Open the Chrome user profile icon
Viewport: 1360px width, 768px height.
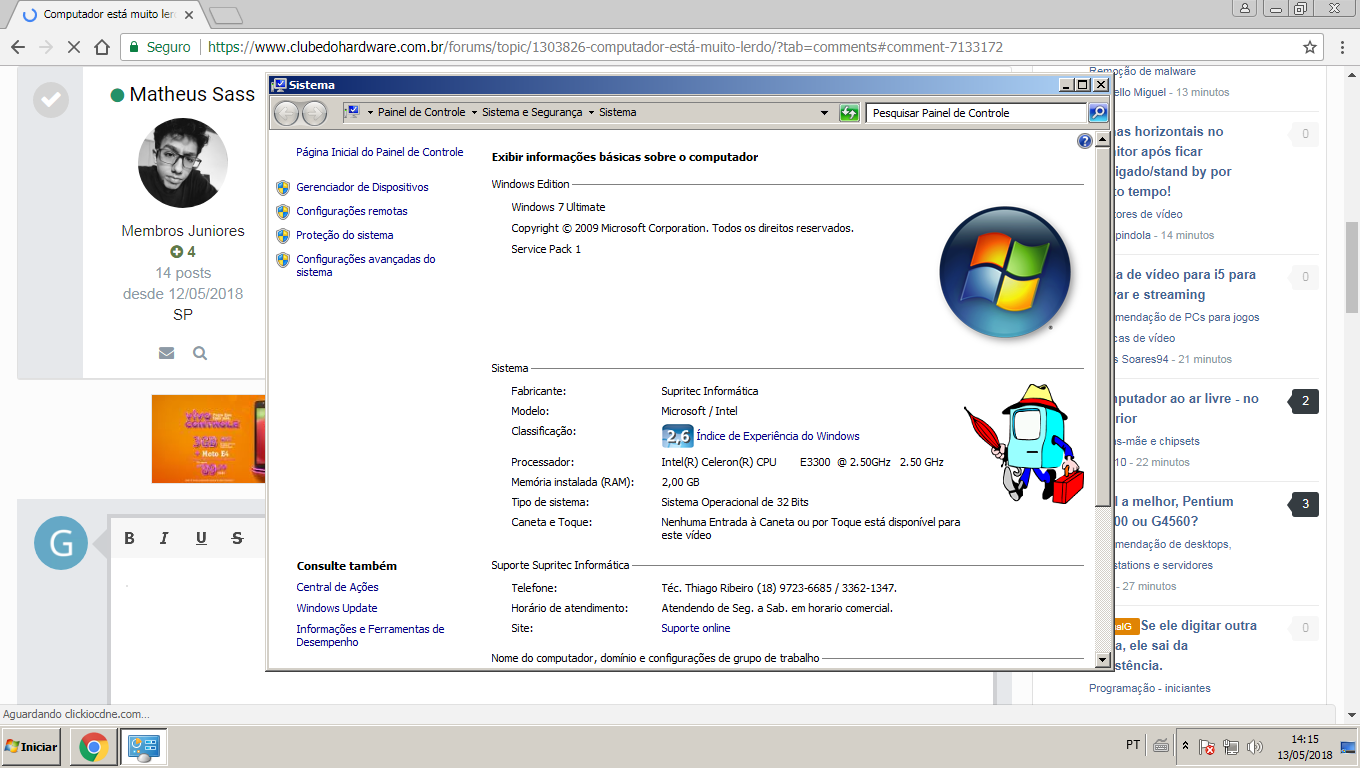point(1245,8)
